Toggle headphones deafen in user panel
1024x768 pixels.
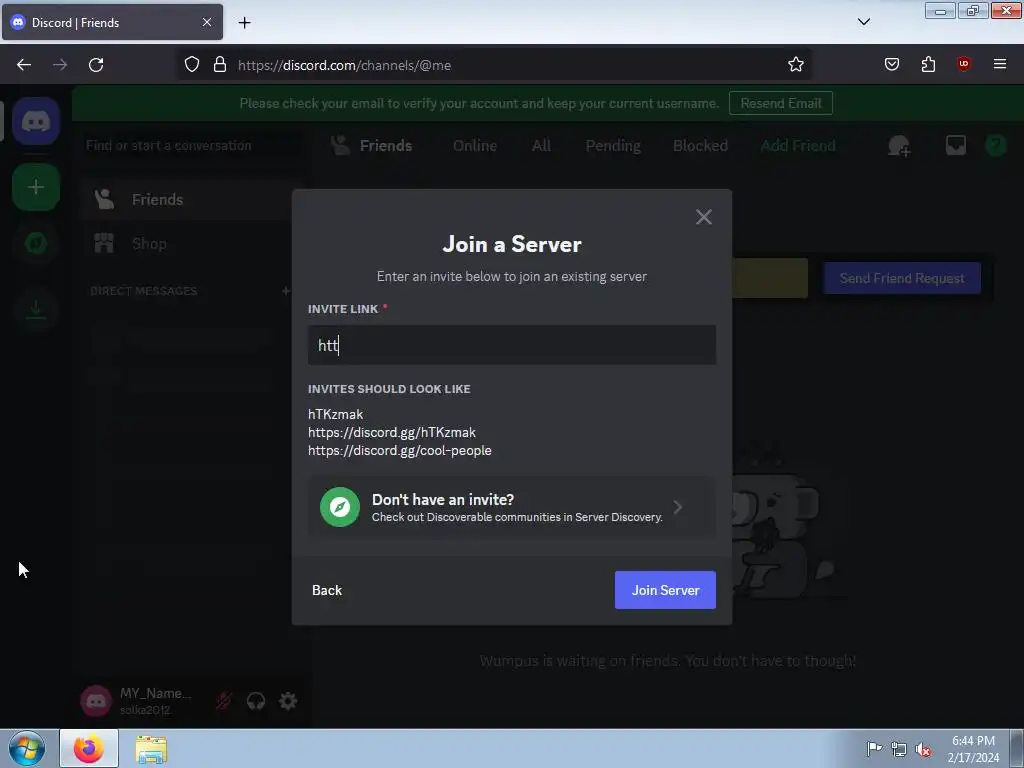pyautogui.click(x=255, y=701)
